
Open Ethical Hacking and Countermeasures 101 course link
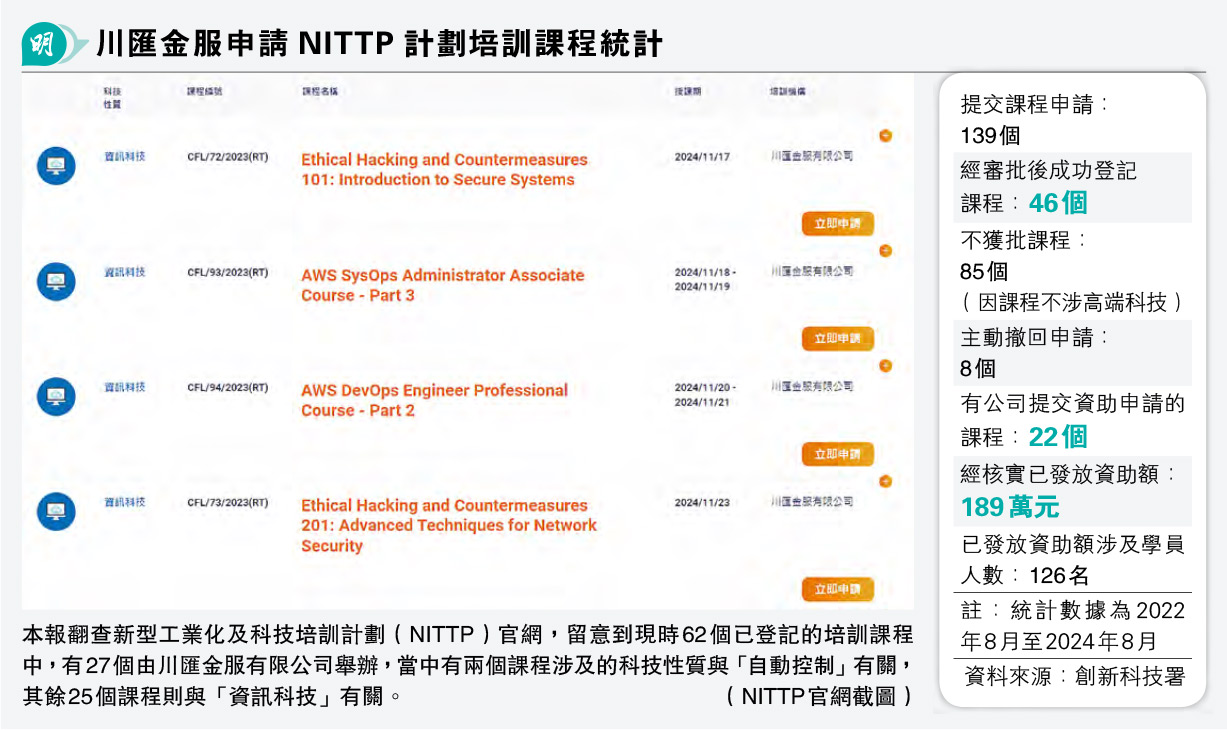tap(444, 170)
